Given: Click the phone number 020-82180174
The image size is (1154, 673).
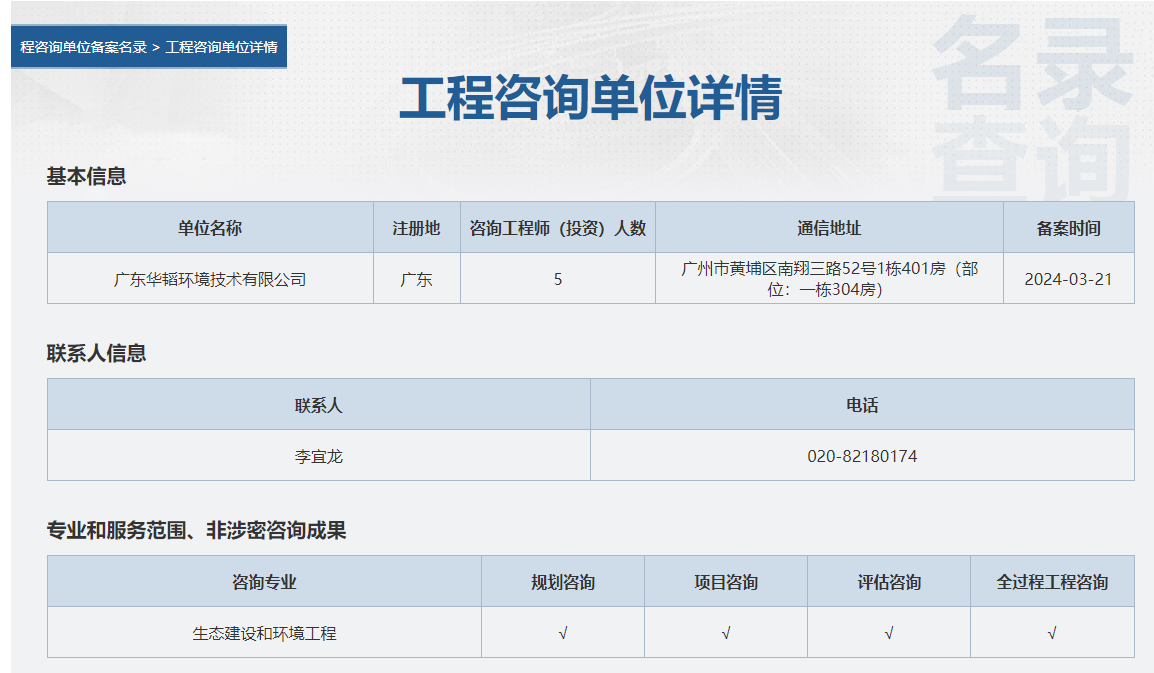Looking at the screenshot, I should coord(863,457).
